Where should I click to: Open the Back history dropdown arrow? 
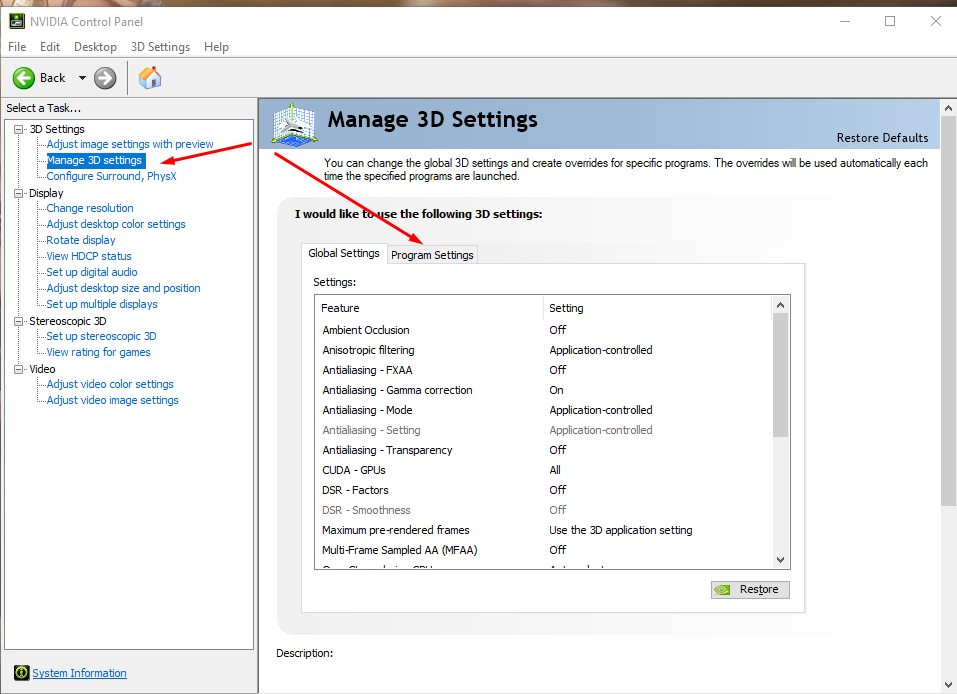point(82,78)
